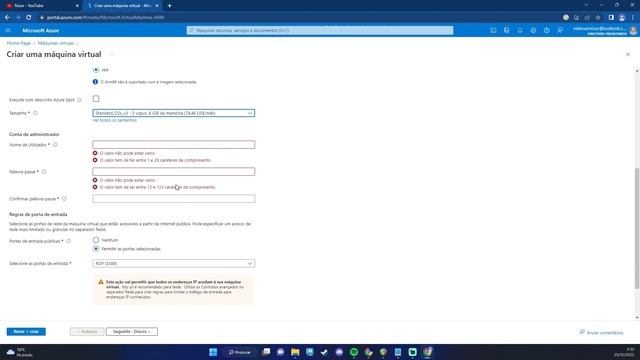This screenshot has height=360, width=640.
Task: Show info tooltip for Azure Spot discount
Action: coord(79,100)
